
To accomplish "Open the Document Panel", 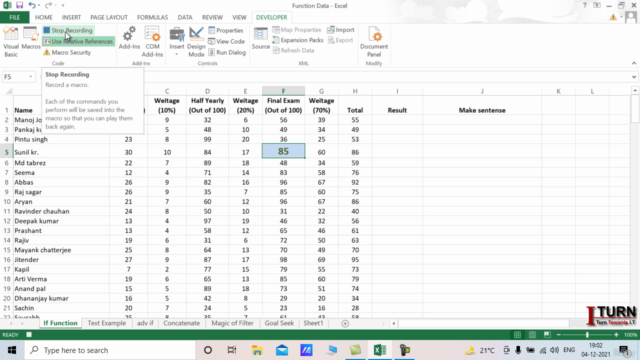I will 374,42.
